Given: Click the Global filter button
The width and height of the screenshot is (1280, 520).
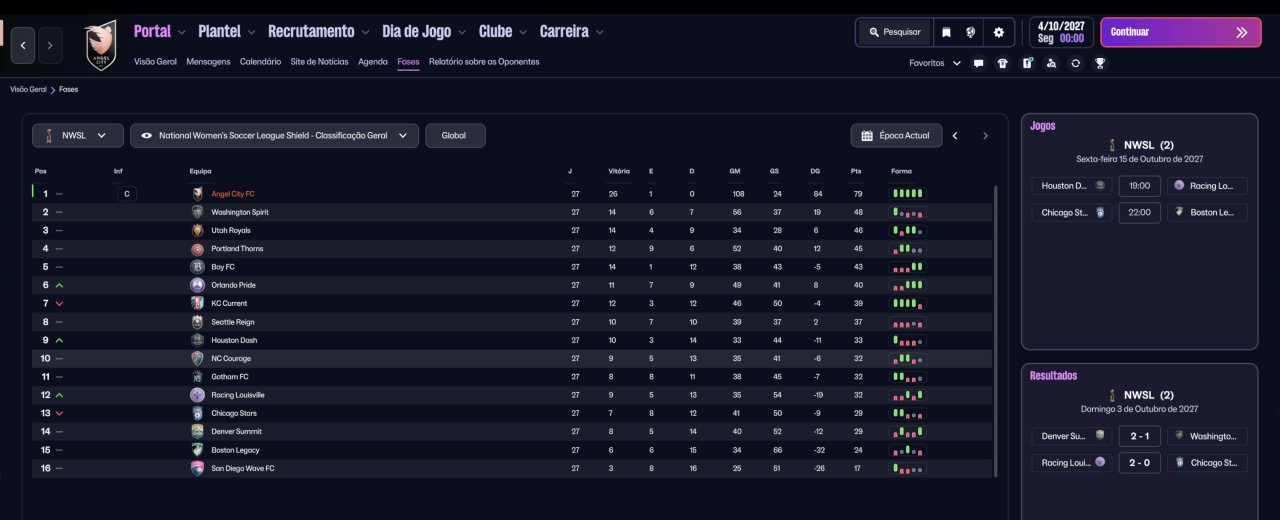Looking at the screenshot, I should point(455,135).
